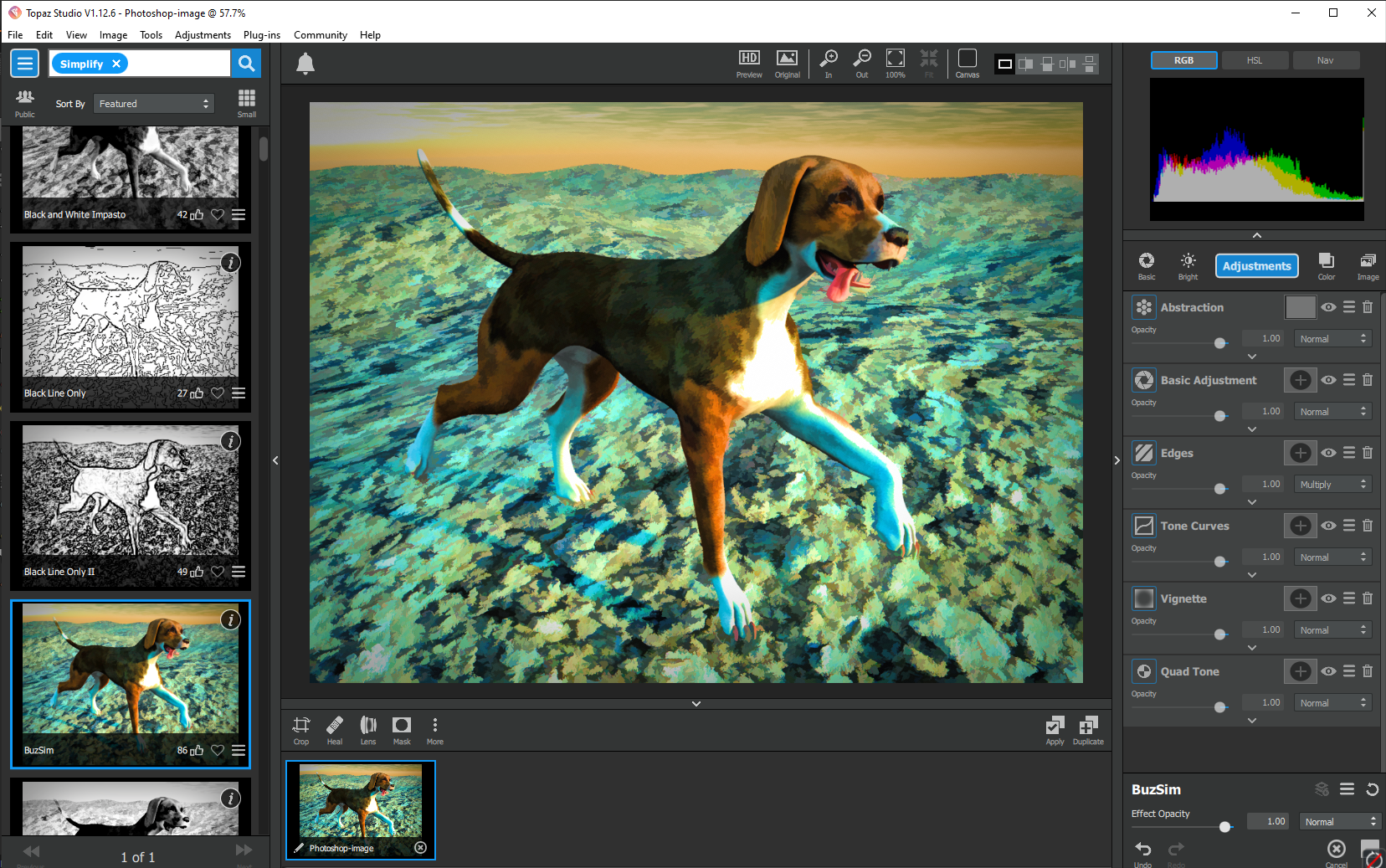This screenshot has height=868, width=1386.
Task: Hide the Abstraction adjustment
Action: coord(1329,307)
